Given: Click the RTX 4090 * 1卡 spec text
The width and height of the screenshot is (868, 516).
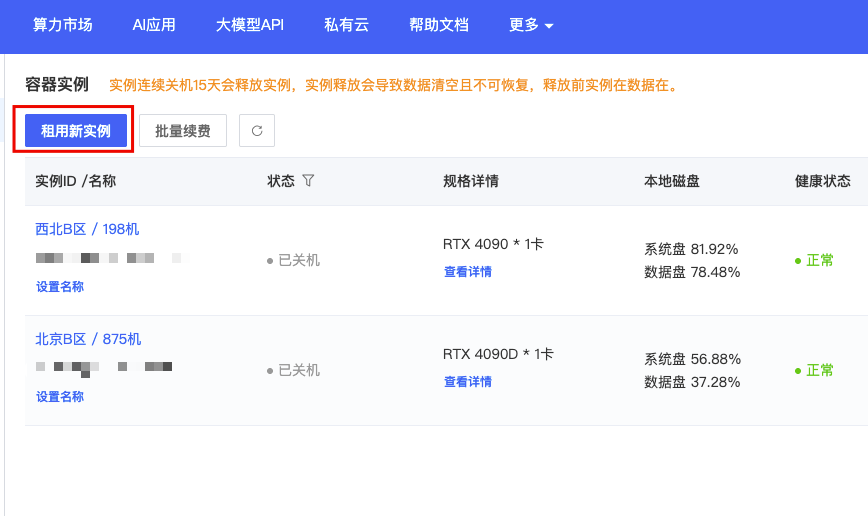Looking at the screenshot, I should (x=493, y=244).
